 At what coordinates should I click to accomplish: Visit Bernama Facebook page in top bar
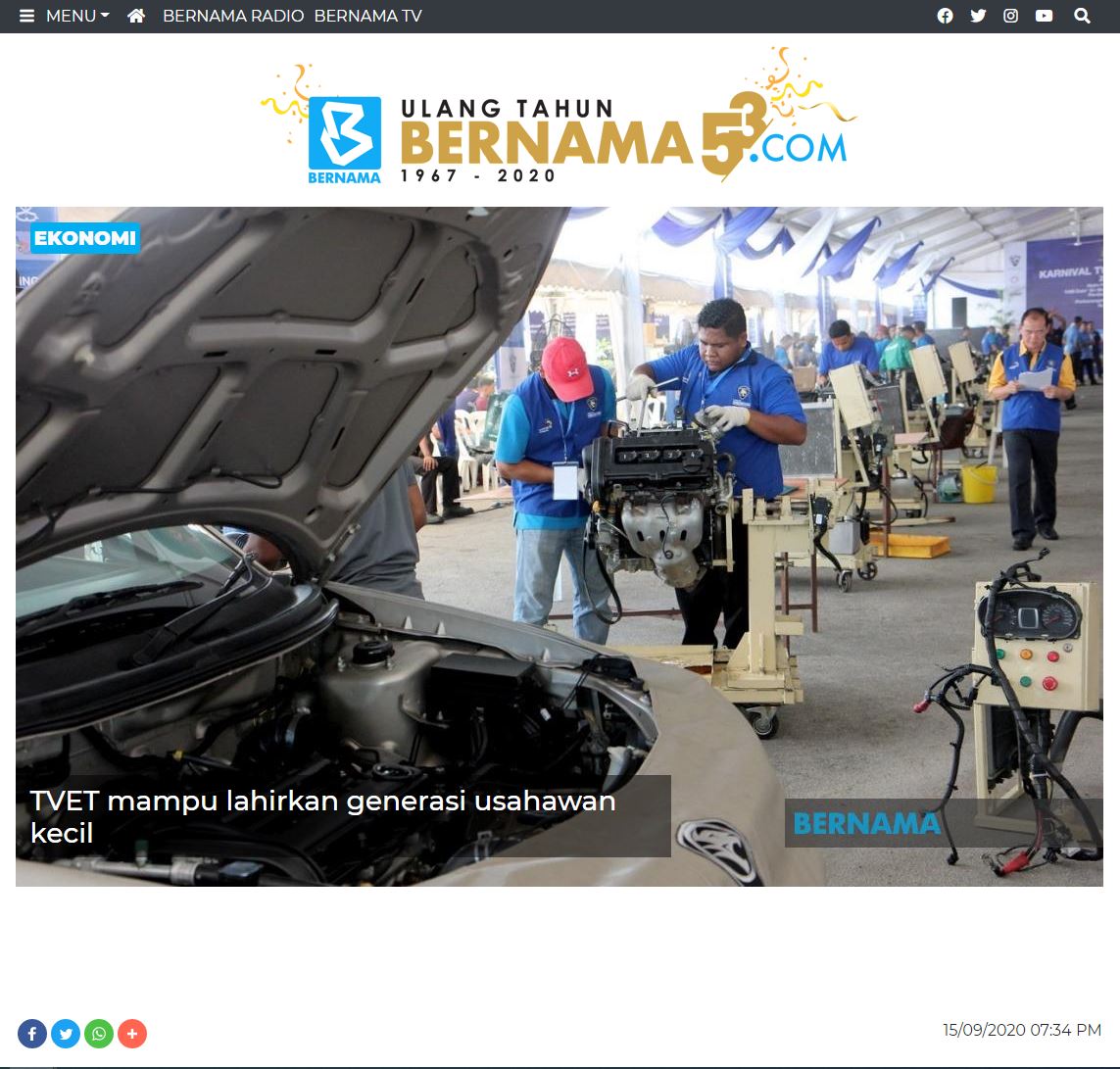pos(945,16)
